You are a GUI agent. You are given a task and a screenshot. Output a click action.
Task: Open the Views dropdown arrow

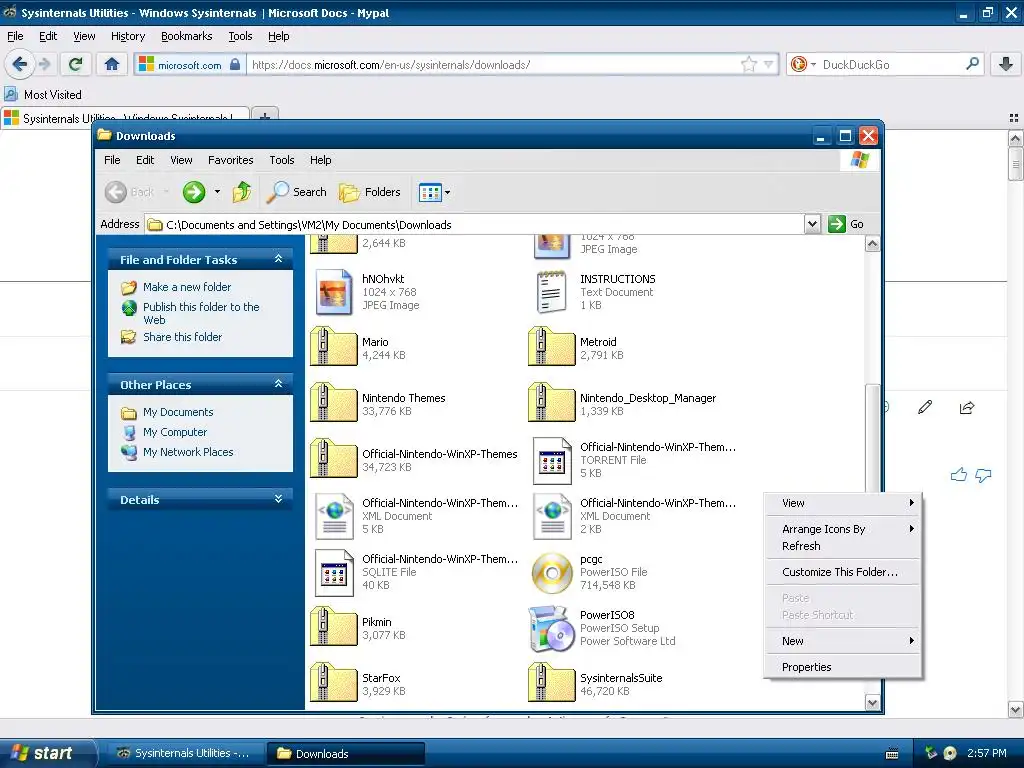(447, 193)
